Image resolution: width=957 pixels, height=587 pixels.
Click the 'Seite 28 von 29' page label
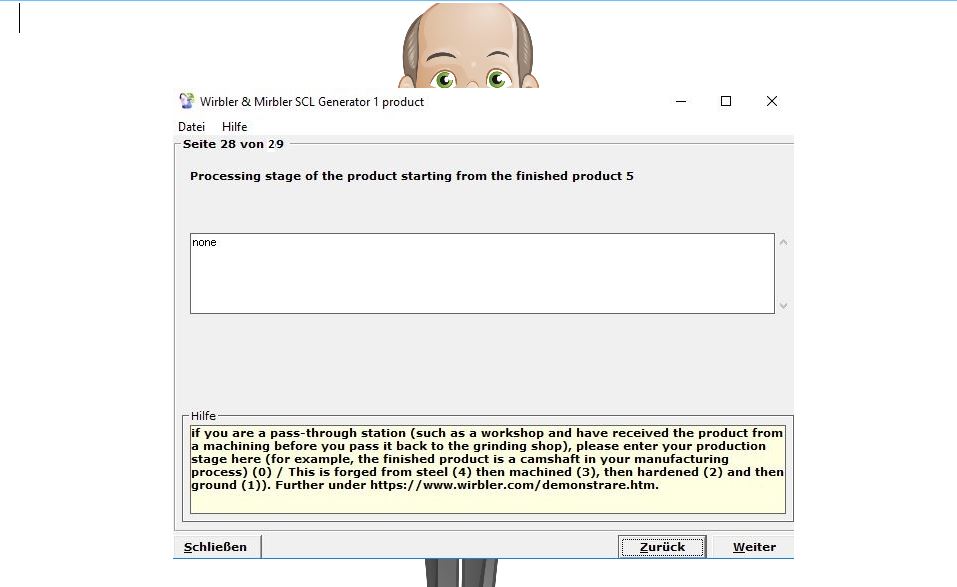(233, 144)
